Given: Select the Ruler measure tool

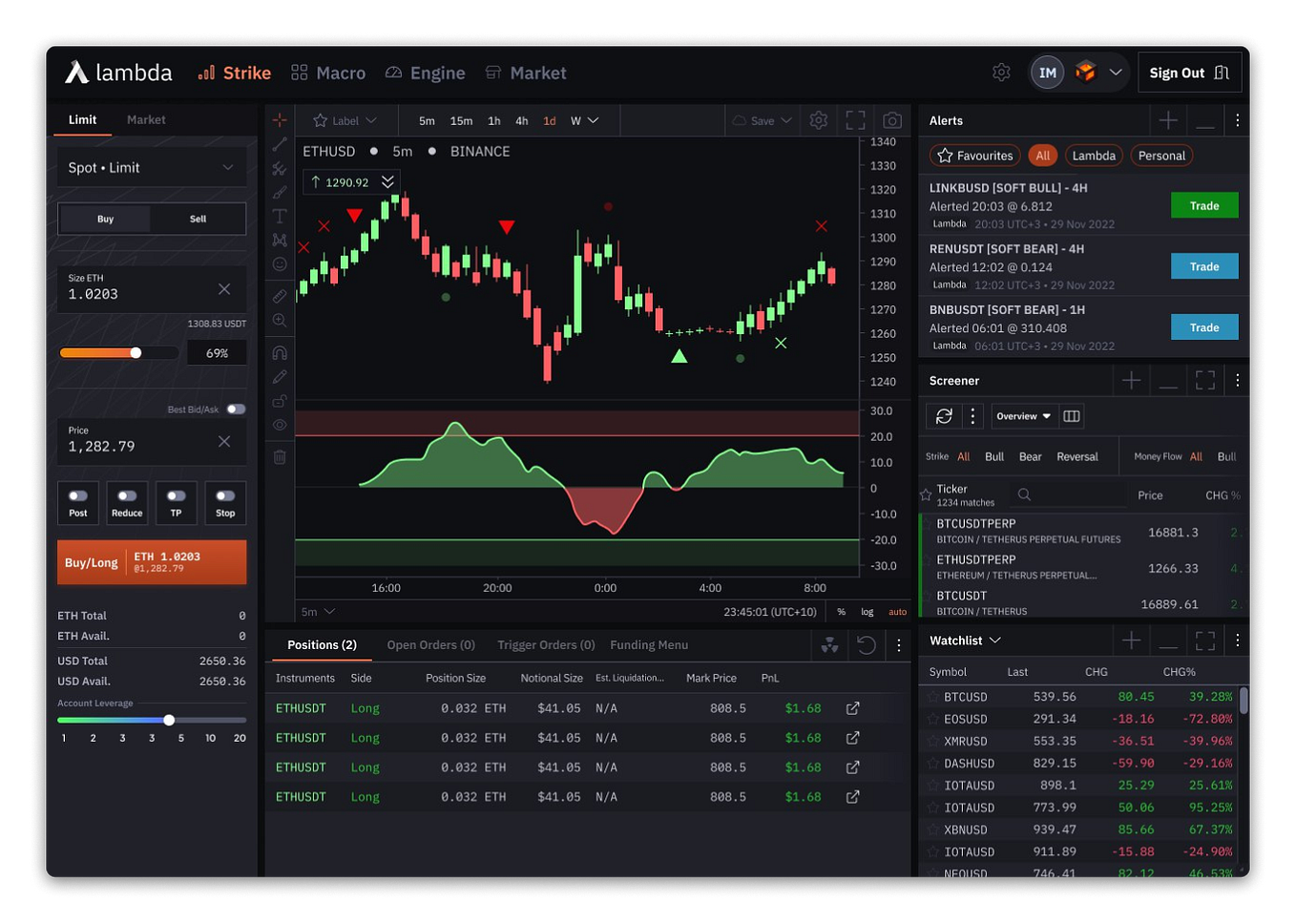Looking at the screenshot, I should click(280, 294).
